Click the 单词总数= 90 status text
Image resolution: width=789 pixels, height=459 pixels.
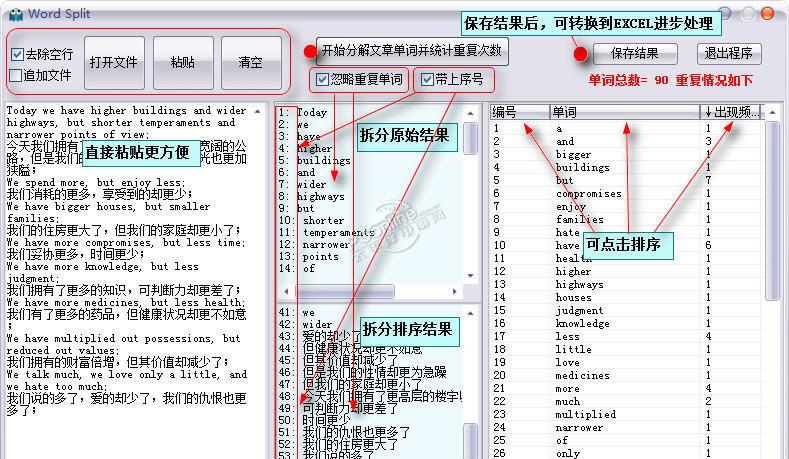coord(628,80)
